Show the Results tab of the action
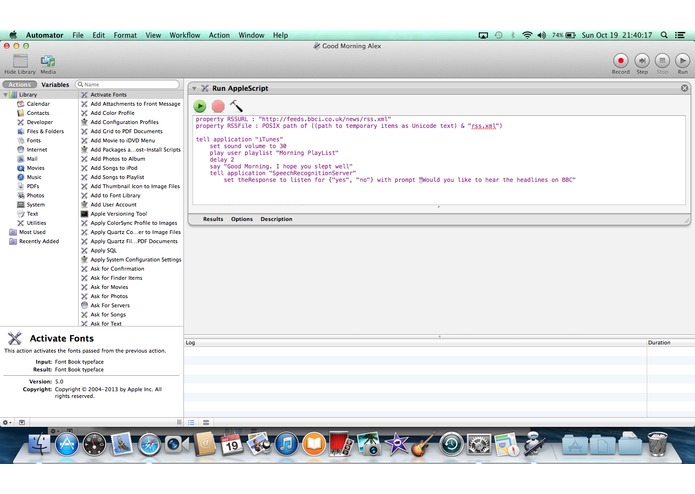Viewport: 695px width, 494px height. click(213, 219)
